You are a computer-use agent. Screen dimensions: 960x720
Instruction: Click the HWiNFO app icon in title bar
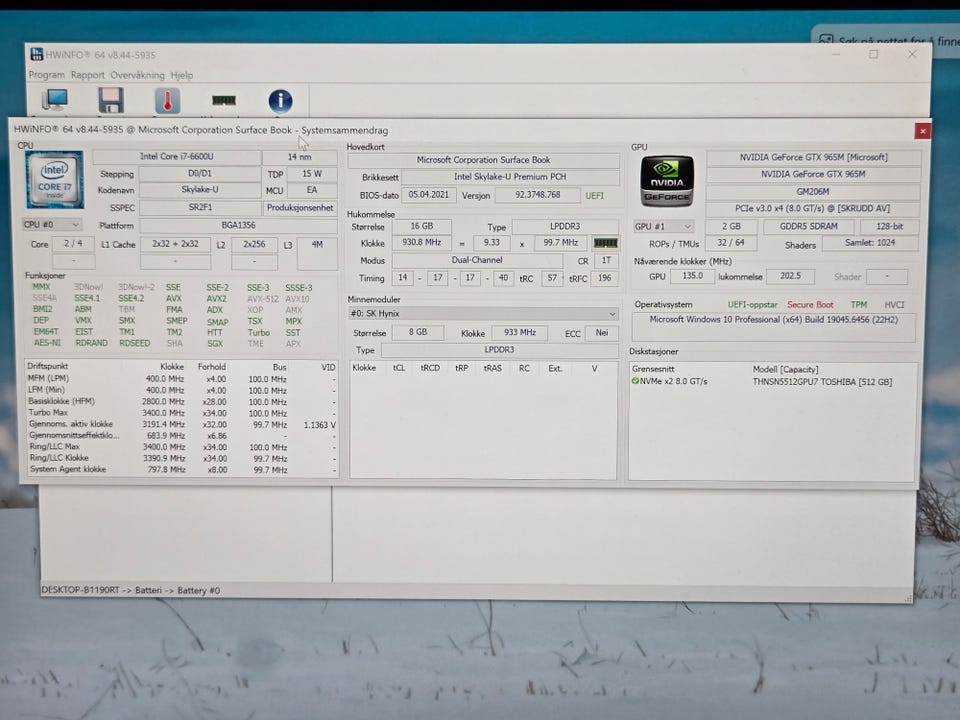click(x=37, y=54)
